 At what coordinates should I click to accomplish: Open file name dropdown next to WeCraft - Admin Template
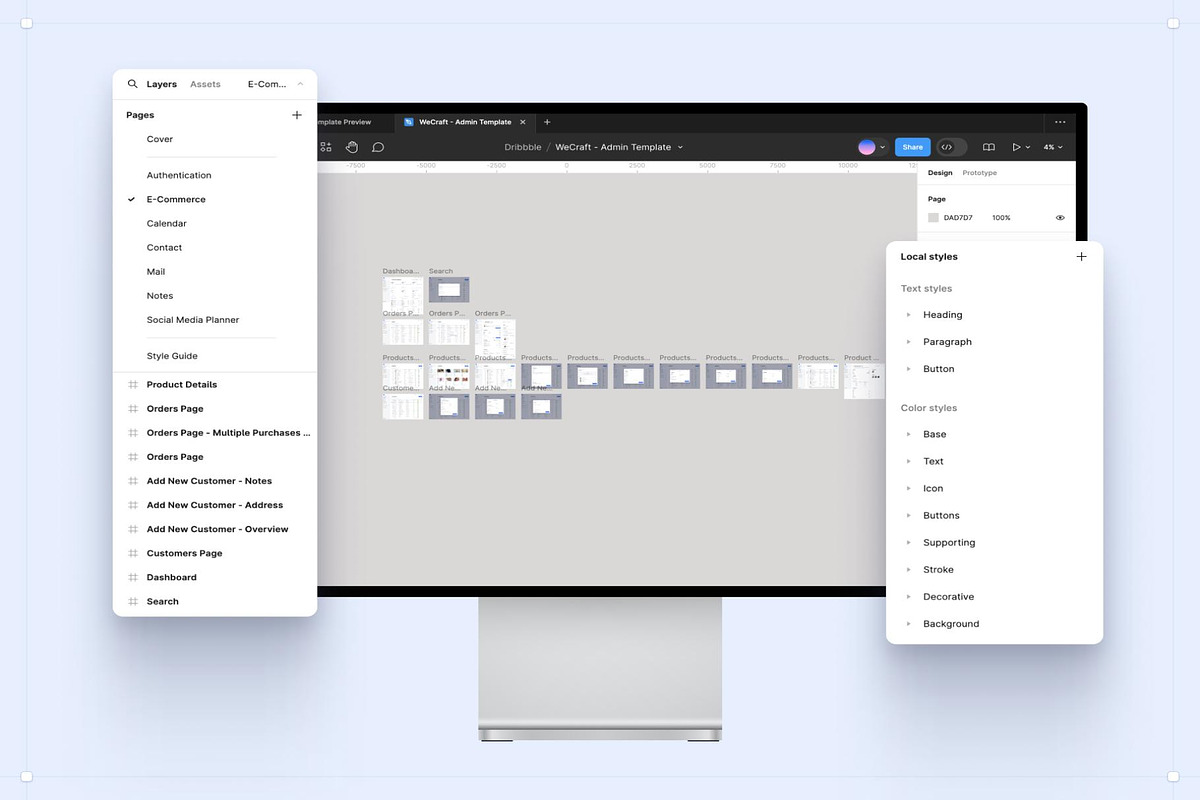(681, 147)
